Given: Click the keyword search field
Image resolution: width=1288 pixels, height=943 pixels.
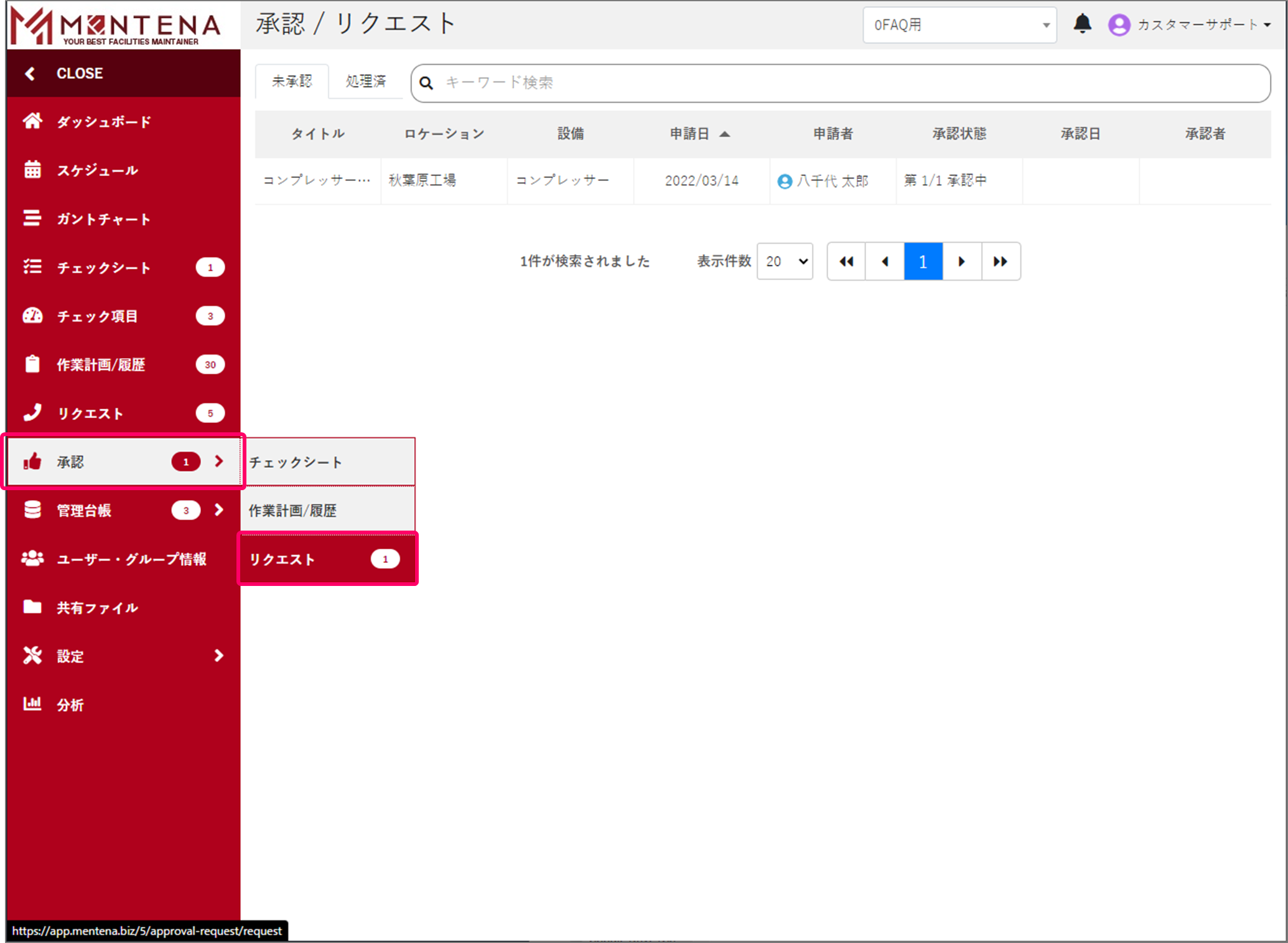Looking at the screenshot, I should [840, 83].
